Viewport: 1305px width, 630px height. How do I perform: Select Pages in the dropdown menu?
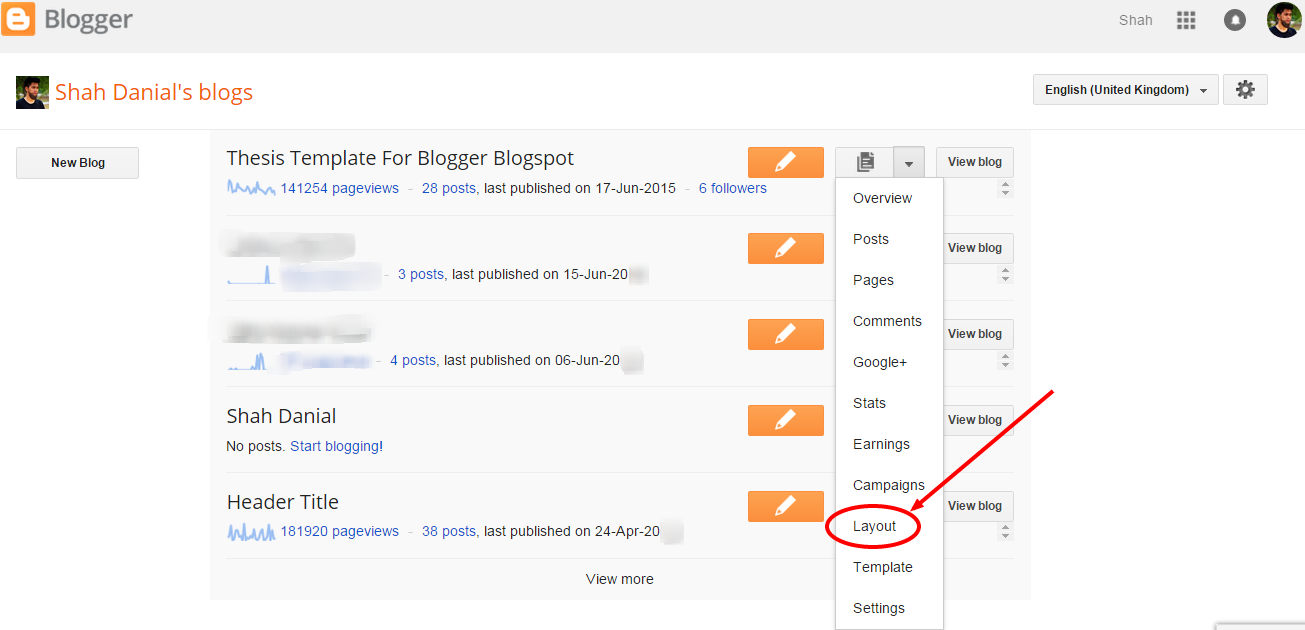click(889, 280)
